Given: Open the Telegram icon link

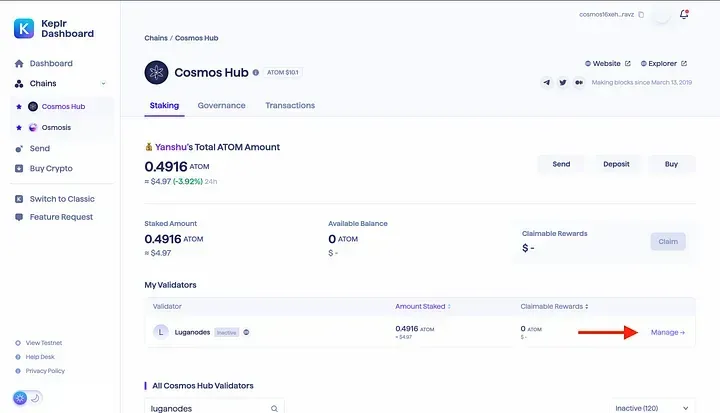Looking at the screenshot, I should pyautogui.click(x=546, y=83).
